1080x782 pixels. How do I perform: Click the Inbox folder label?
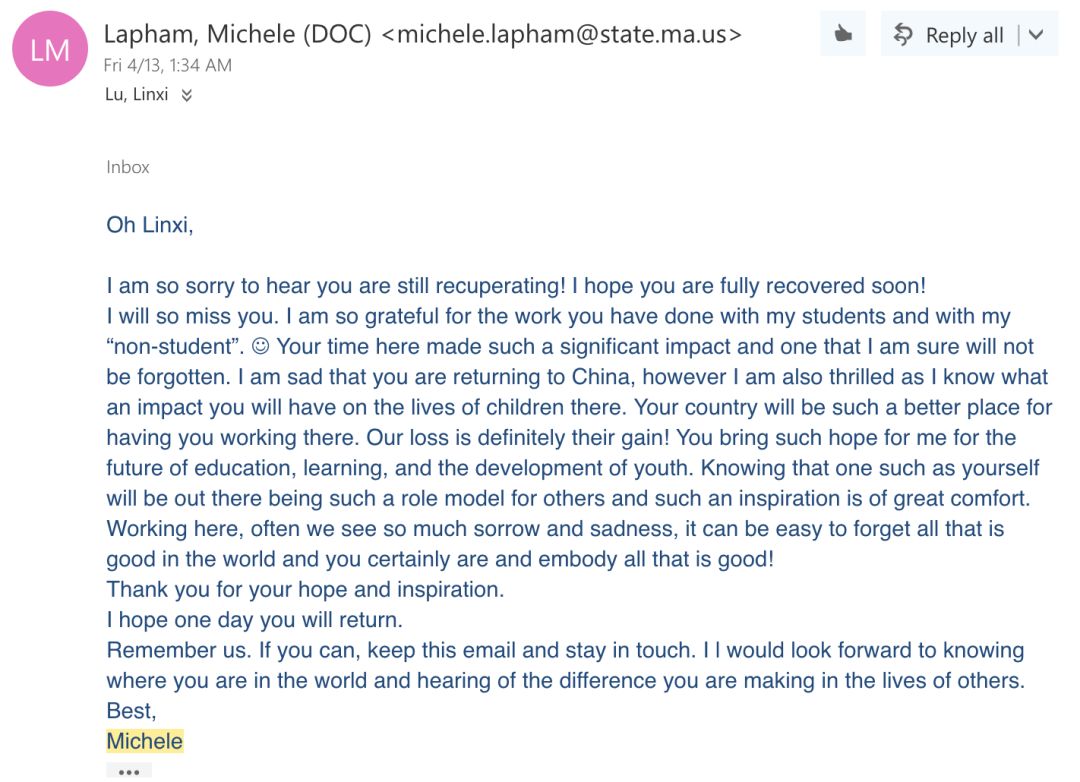coord(127,167)
